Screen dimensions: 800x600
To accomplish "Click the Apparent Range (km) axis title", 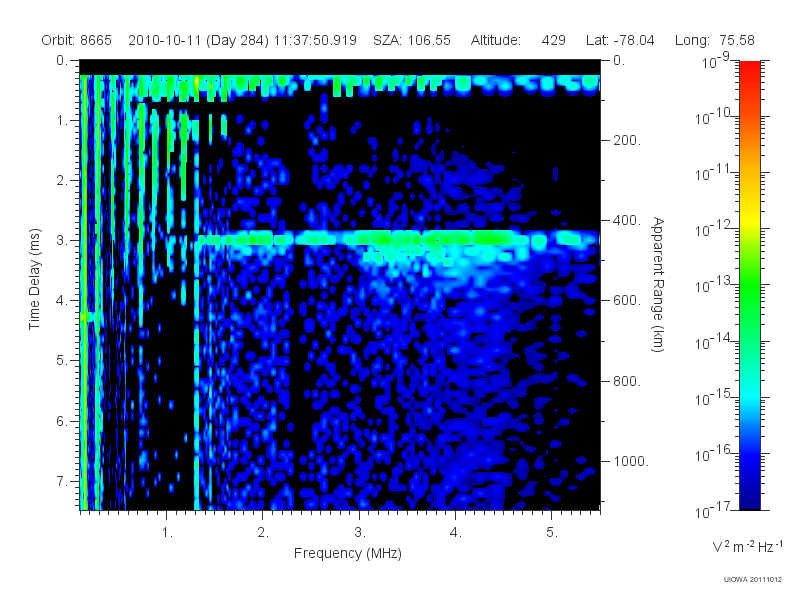I will [658, 284].
